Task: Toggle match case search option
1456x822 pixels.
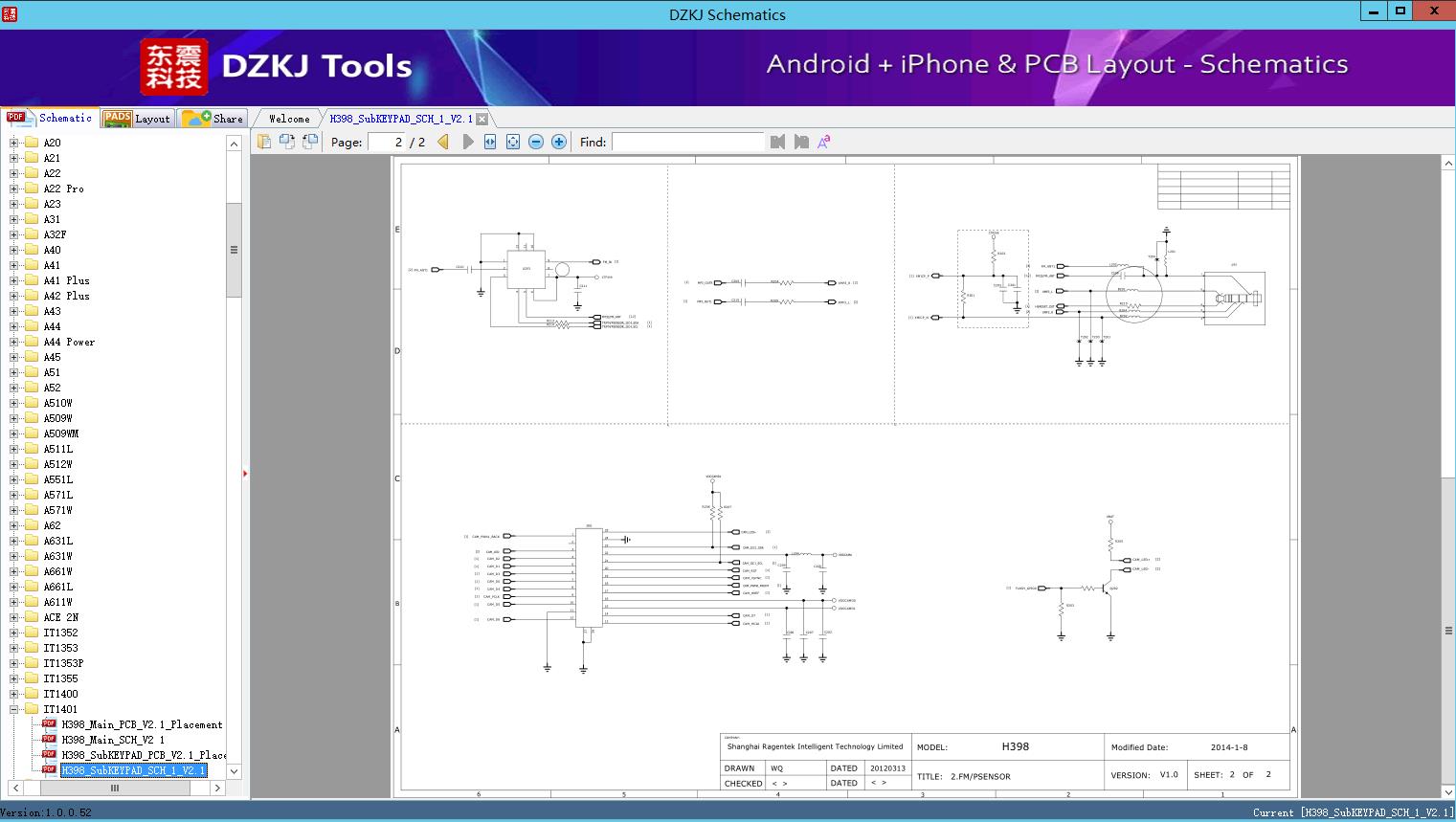Action: pos(824,142)
